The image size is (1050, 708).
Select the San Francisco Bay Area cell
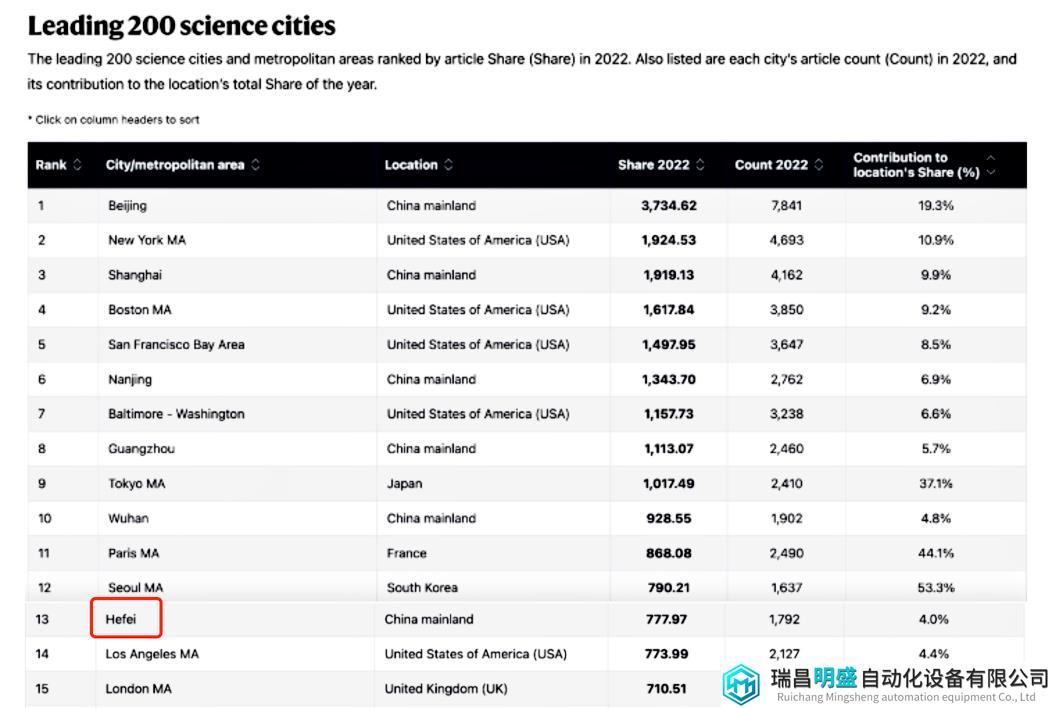click(x=176, y=344)
